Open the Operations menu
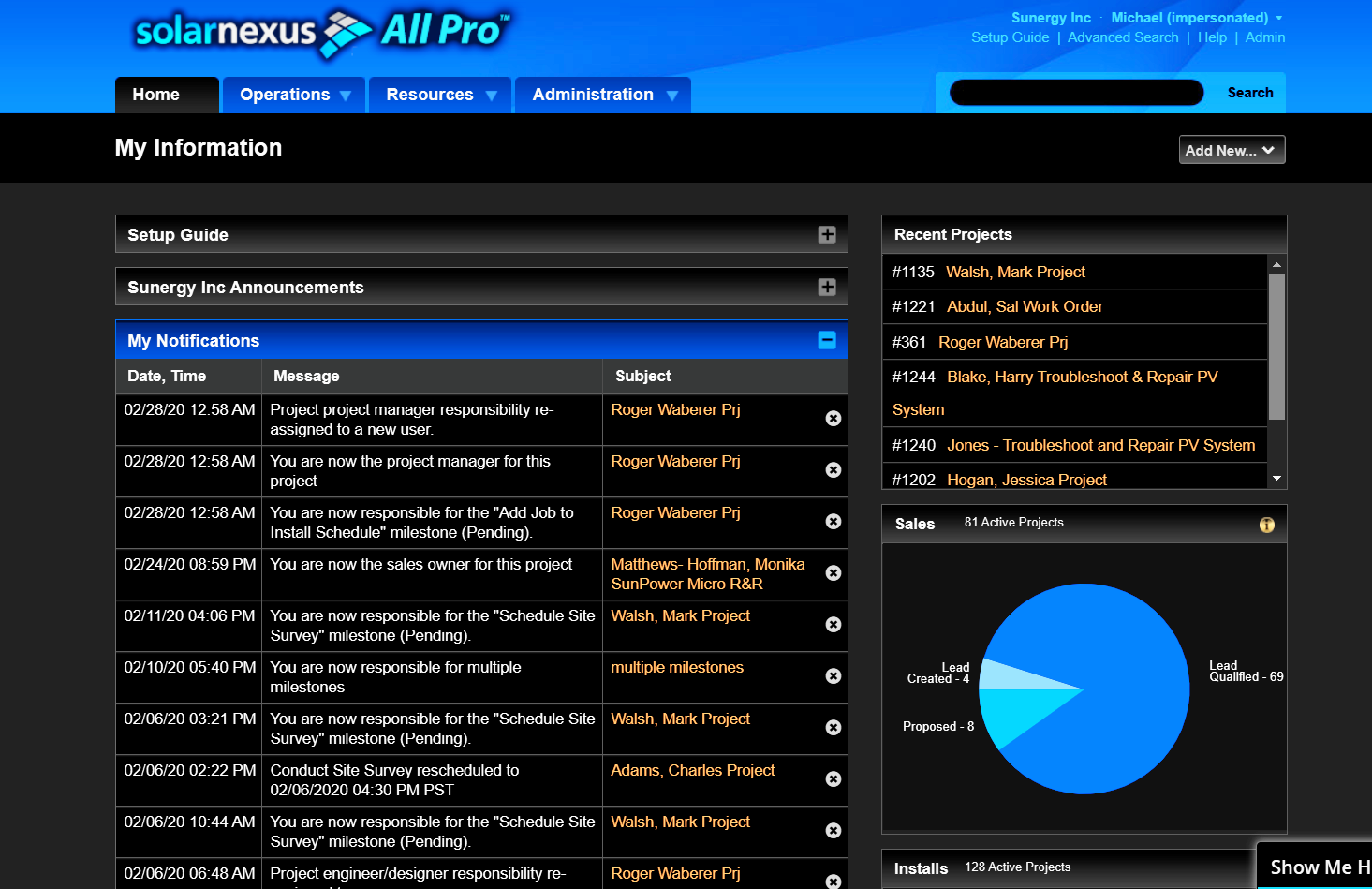 pos(294,96)
